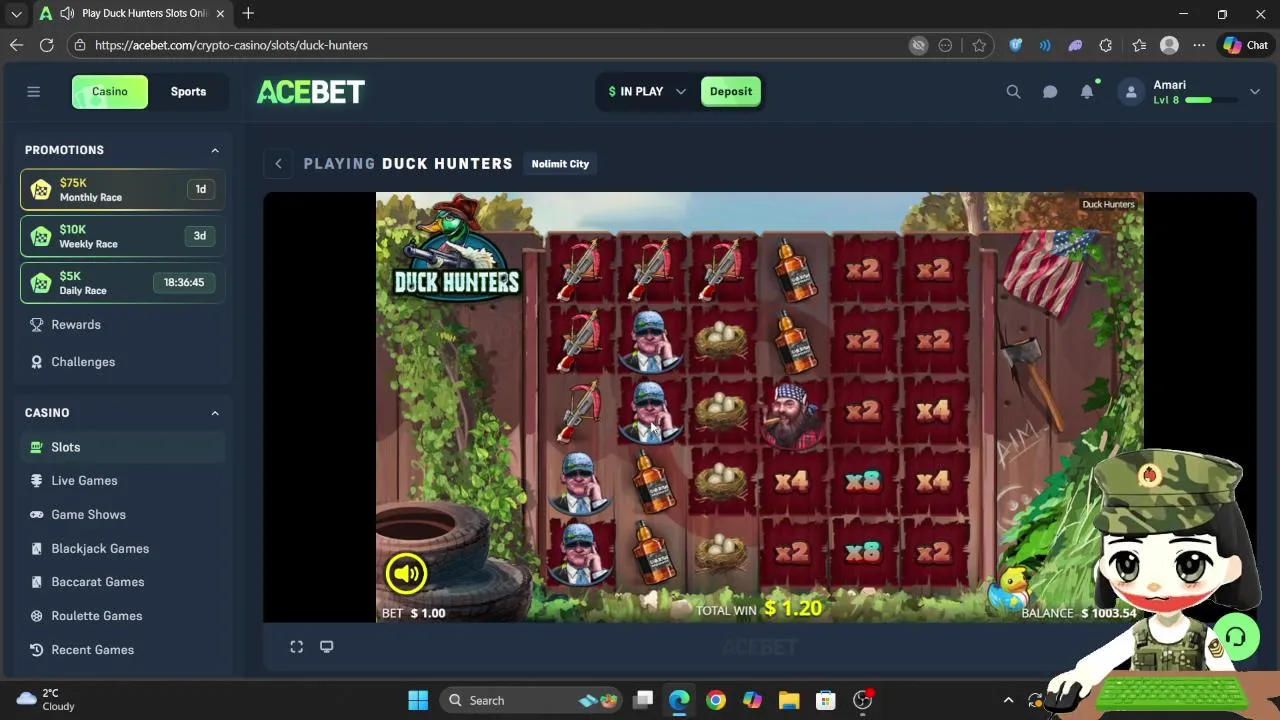The image size is (1280, 720).
Task: Open the browser tab list dropdown
Action: pyautogui.click(x=16, y=14)
